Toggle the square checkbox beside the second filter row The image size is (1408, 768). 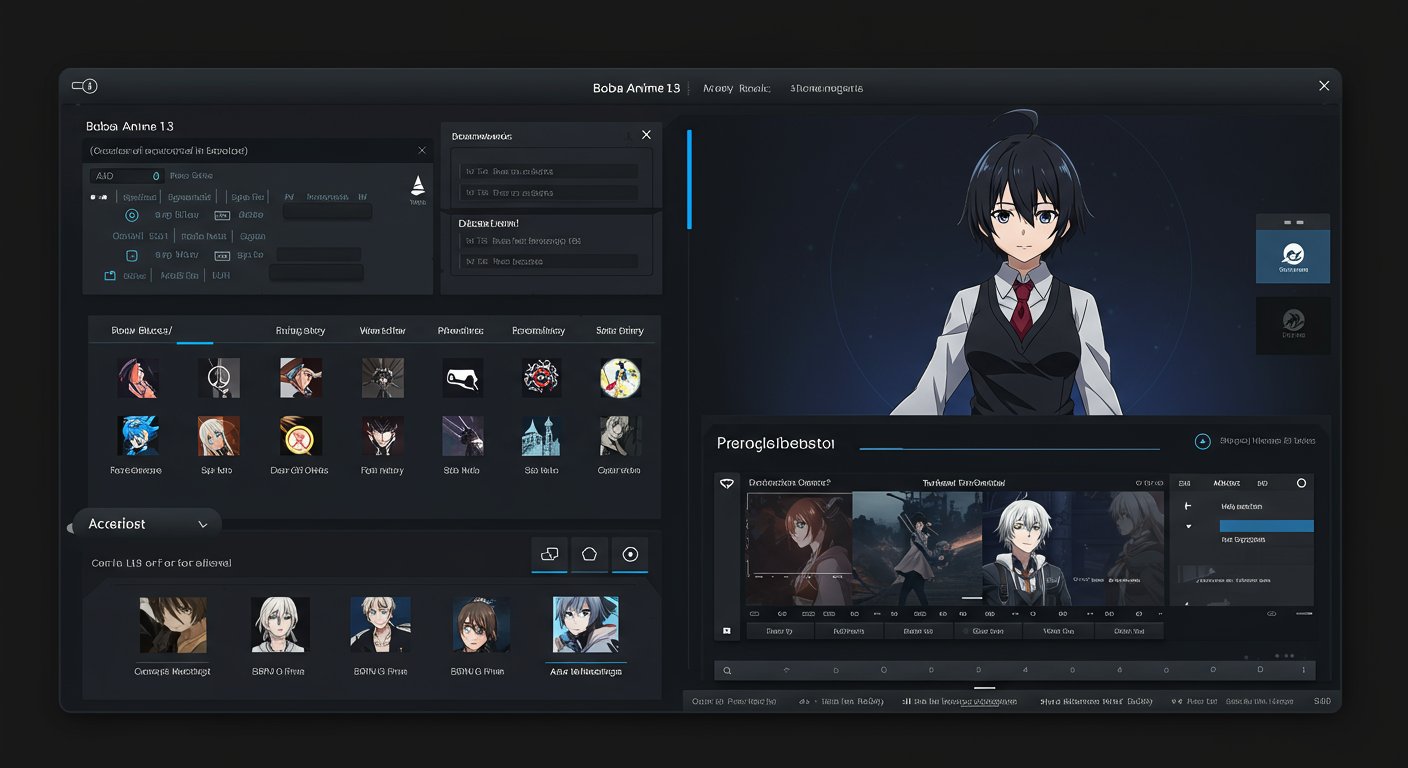[131, 255]
